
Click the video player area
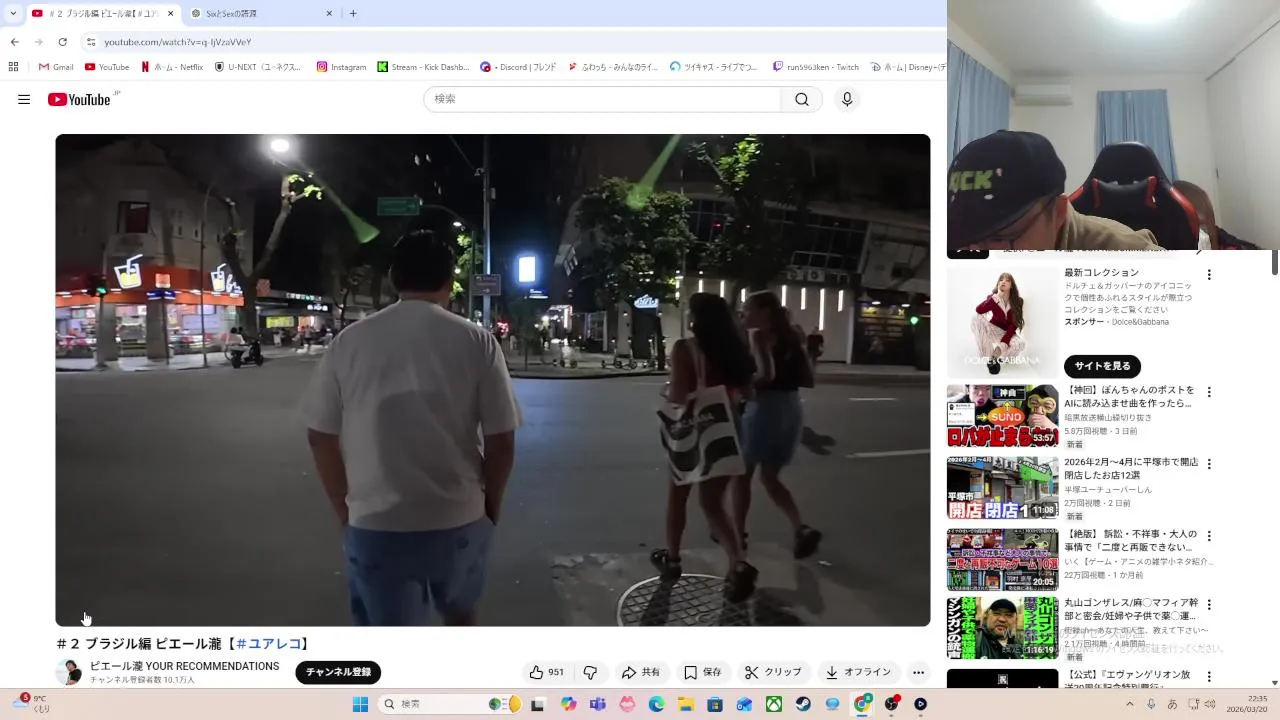point(492,380)
